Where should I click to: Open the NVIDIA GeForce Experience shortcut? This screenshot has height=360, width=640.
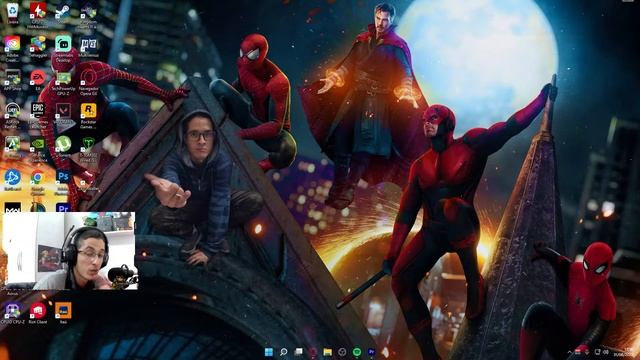pos(38,149)
